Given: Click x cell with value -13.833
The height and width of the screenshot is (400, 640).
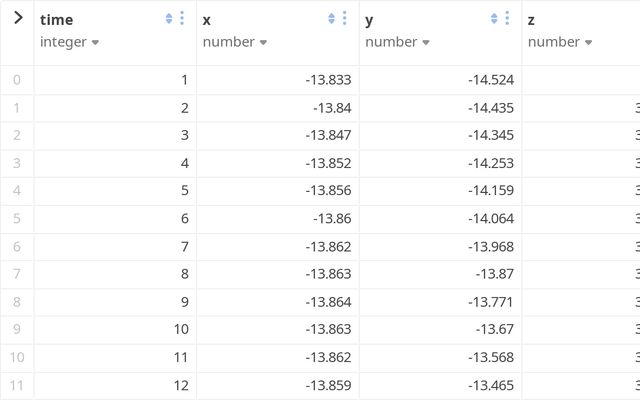Looking at the screenshot, I should (x=328, y=80).
